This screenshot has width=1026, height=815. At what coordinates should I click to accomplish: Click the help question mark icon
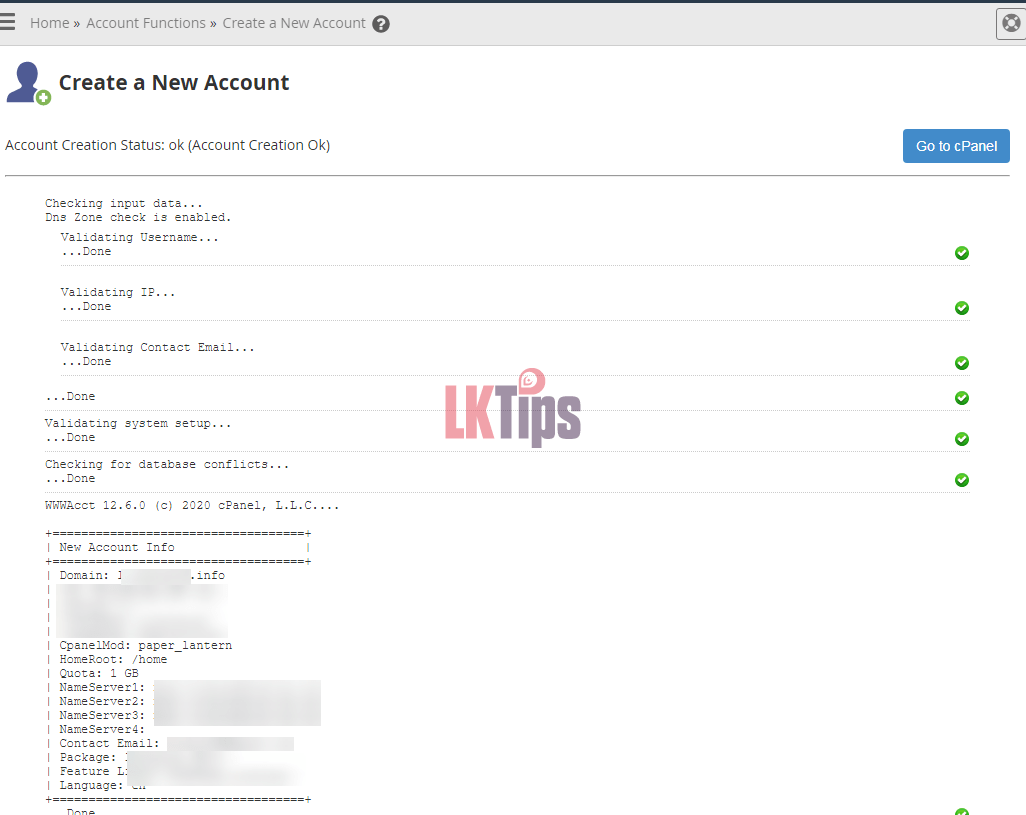tap(381, 24)
